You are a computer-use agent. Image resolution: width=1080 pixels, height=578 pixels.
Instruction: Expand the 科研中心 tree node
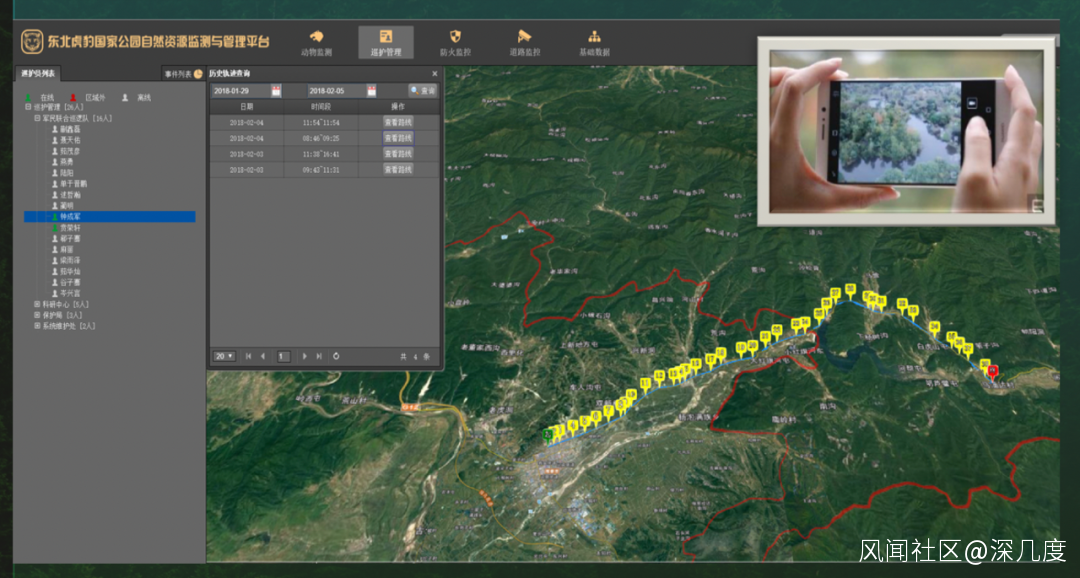click(x=38, y=304)
